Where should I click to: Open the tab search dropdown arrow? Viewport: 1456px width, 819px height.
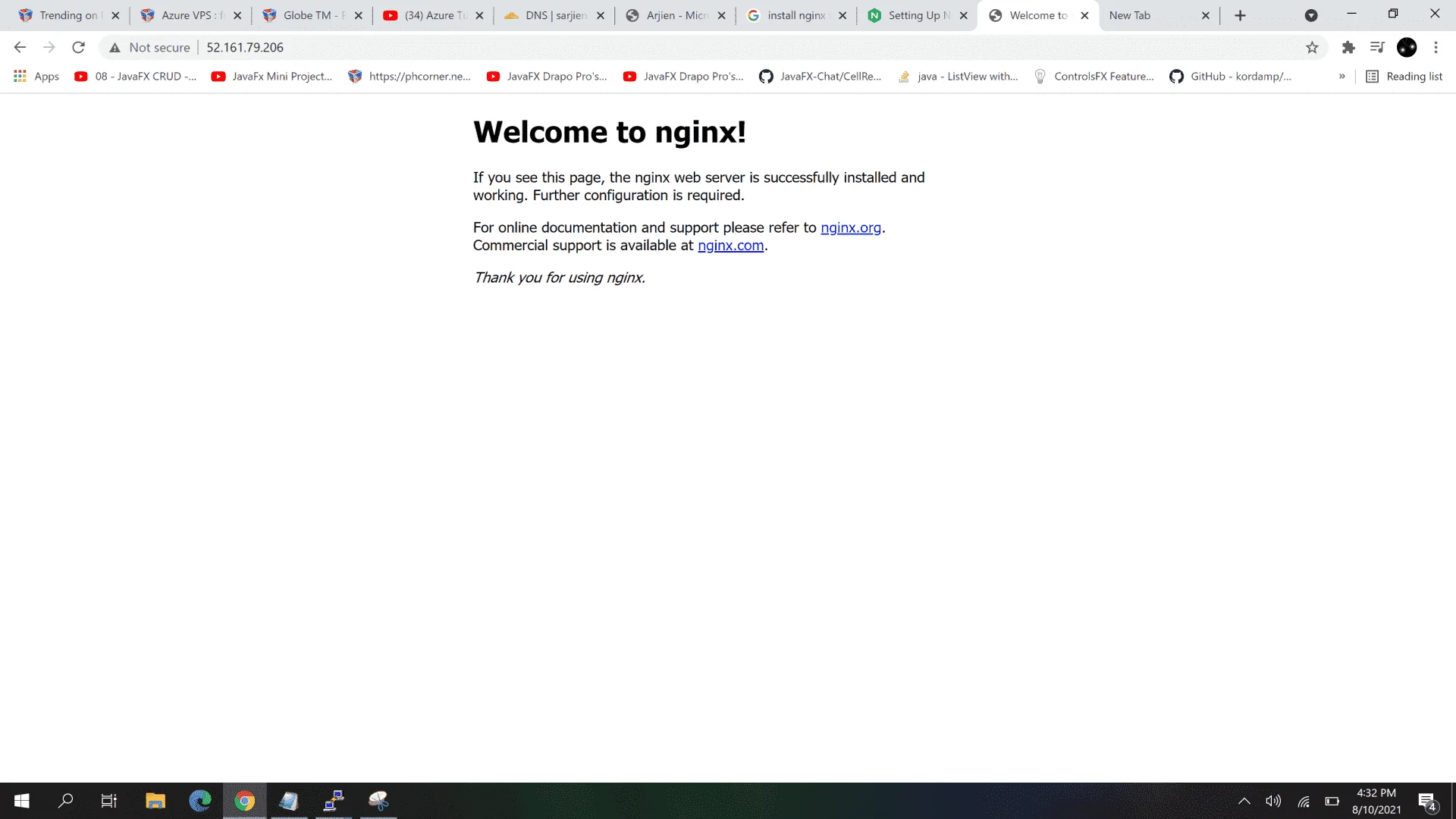1311,15
